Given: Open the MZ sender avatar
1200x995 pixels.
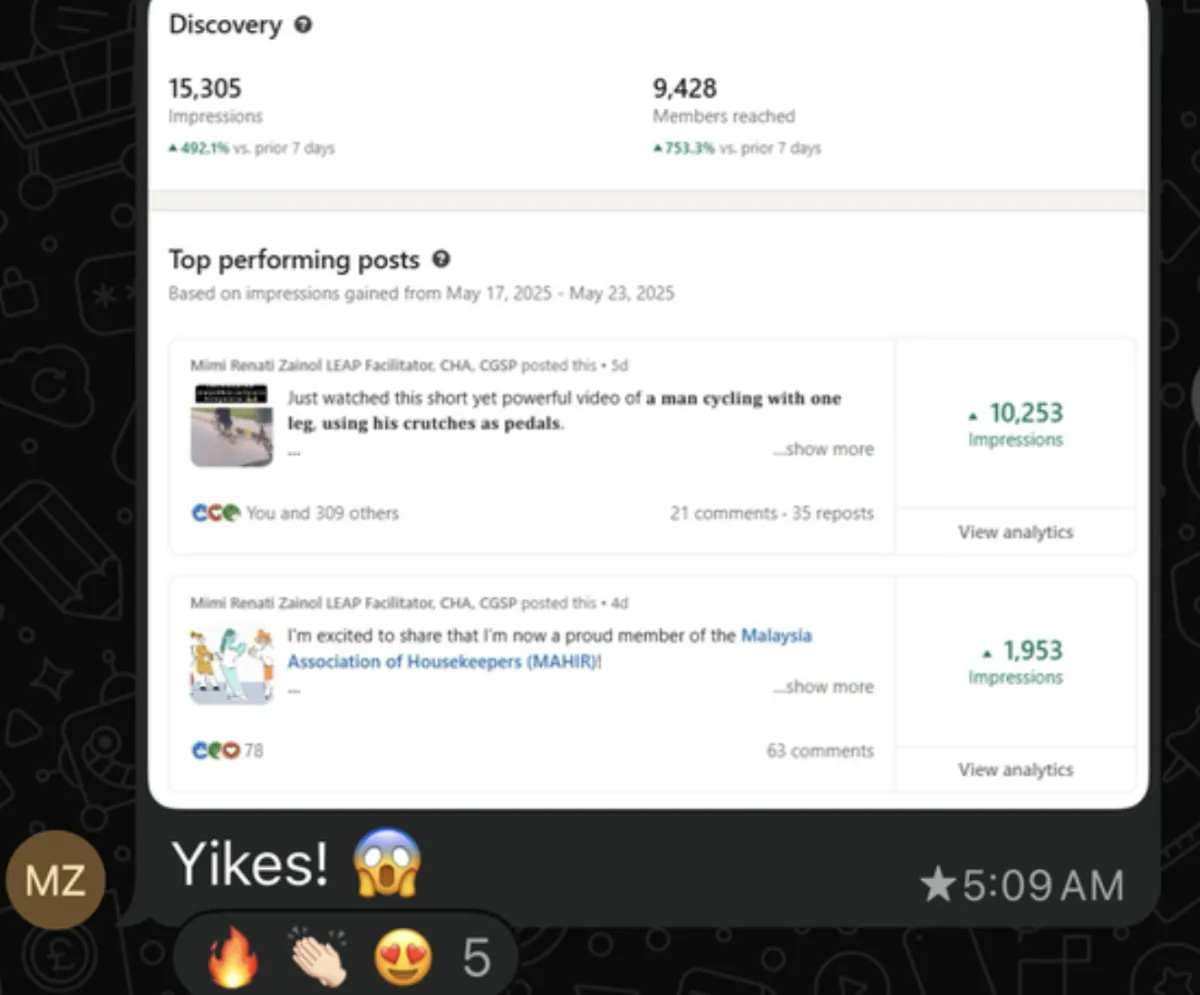Looking at the screenshot, I should coord(55,880).
